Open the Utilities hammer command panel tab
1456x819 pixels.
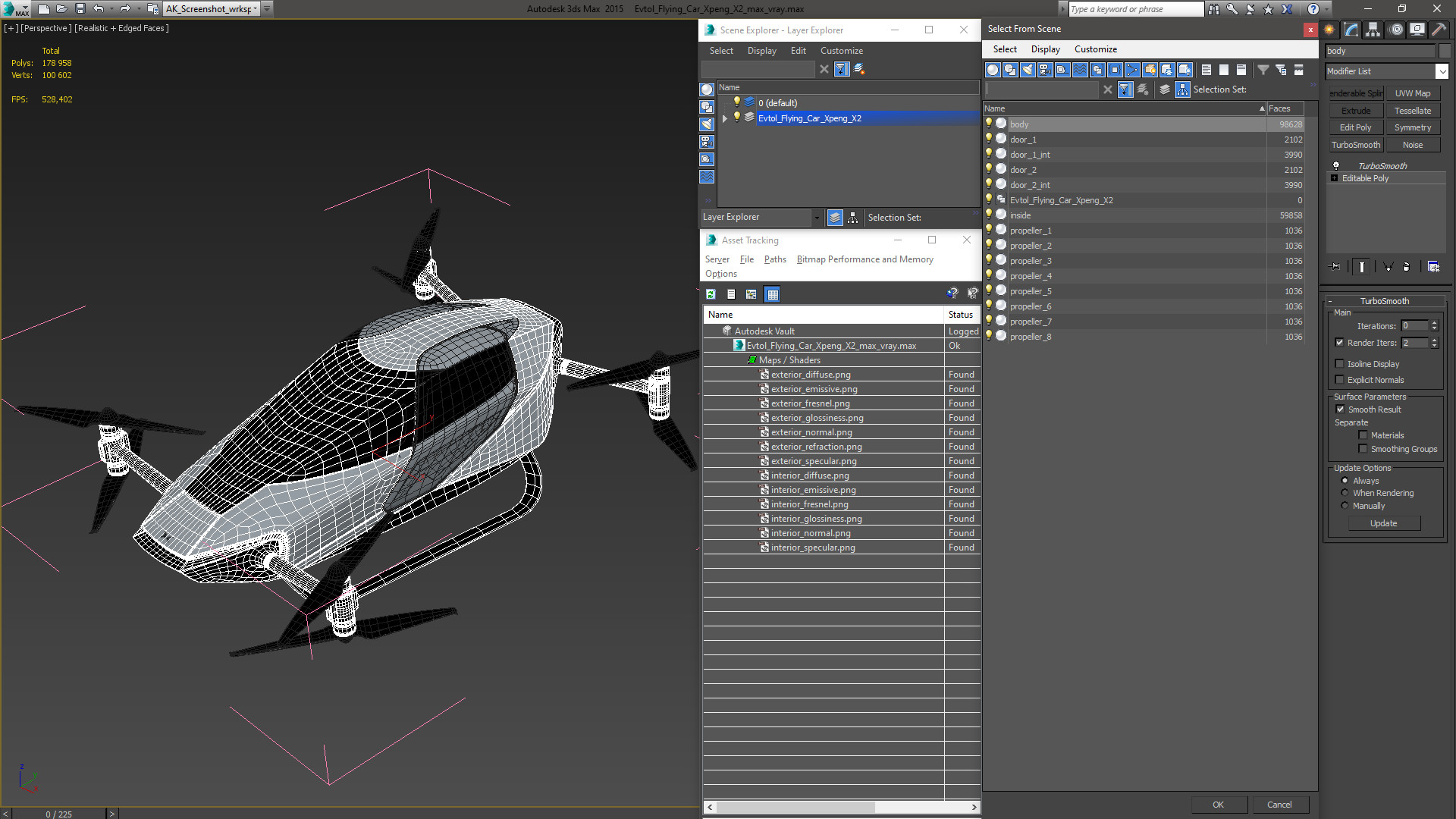[1439, 30]
